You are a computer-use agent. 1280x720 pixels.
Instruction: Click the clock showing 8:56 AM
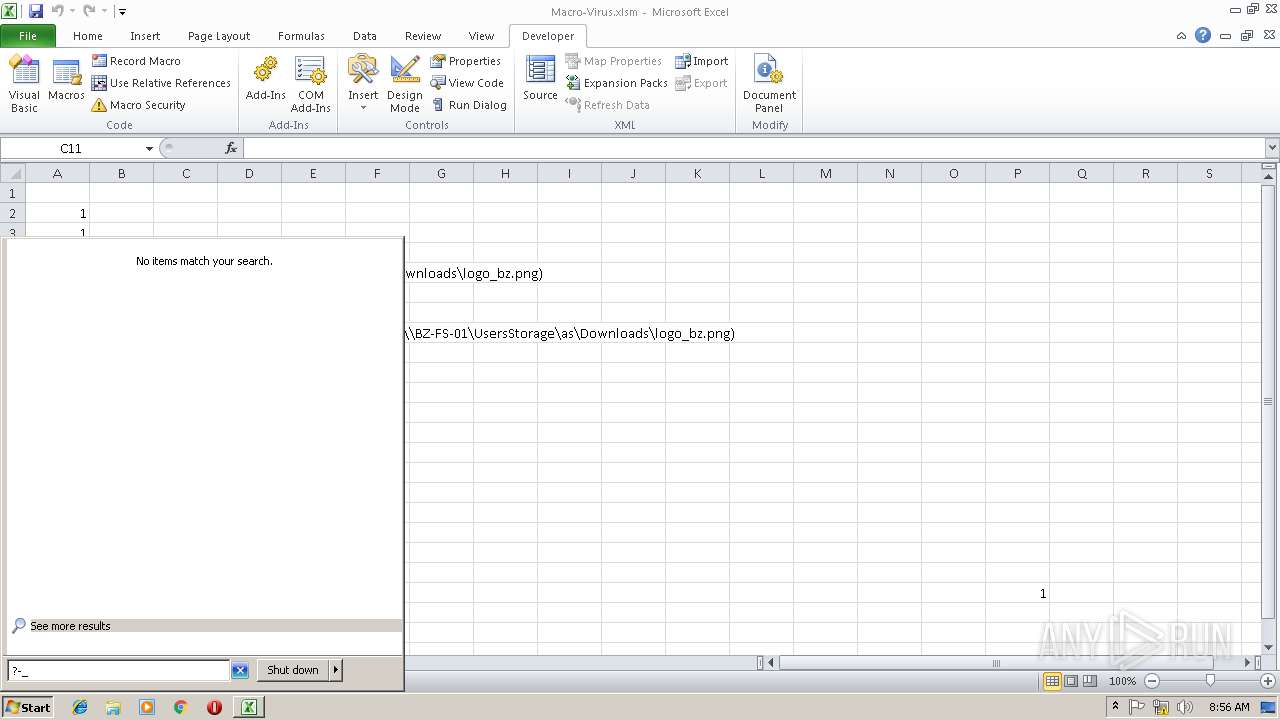1229,707
